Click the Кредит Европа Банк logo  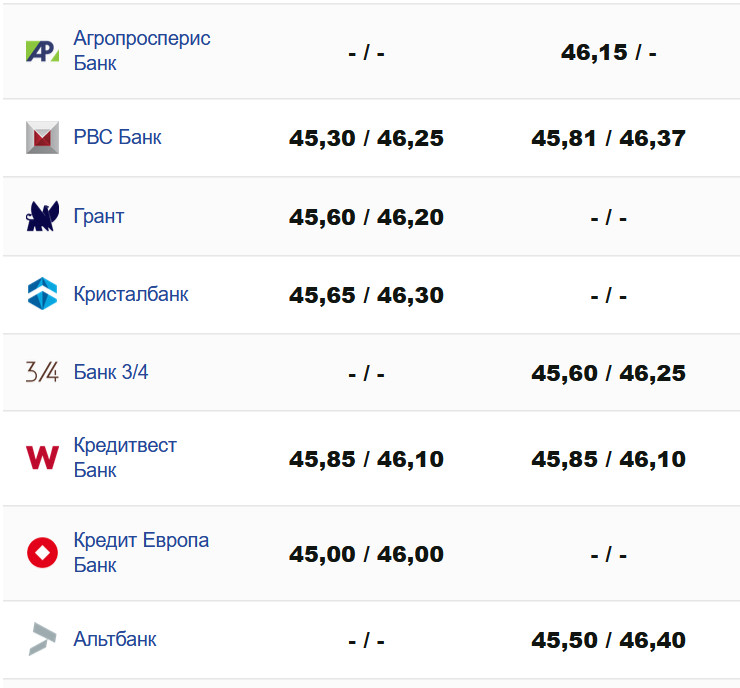point(42,553)
